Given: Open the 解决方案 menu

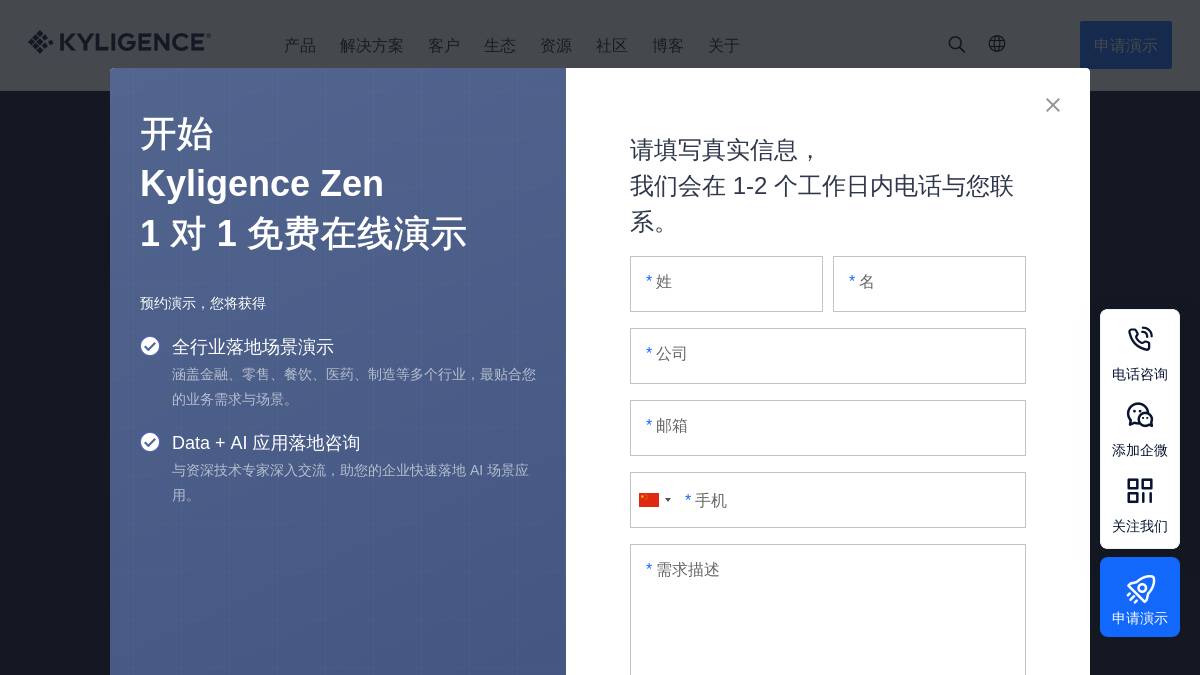Looking at the screenshot, I should click(372, 45).
